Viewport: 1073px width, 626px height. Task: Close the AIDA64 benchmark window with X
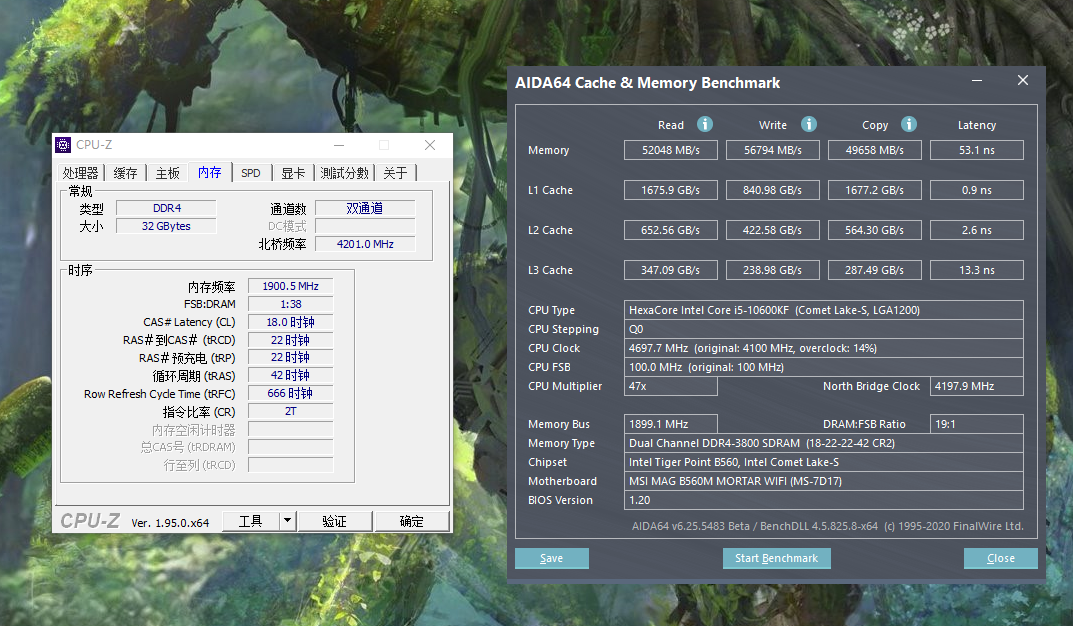pos(1022,81)
